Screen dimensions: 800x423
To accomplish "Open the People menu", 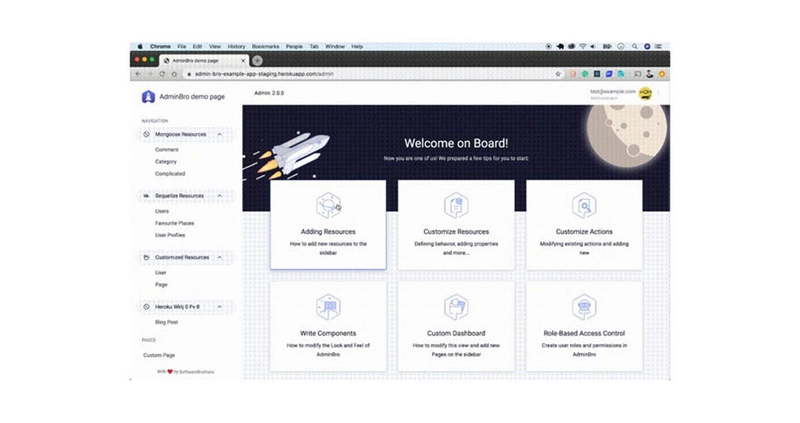I will coord(294,46).
